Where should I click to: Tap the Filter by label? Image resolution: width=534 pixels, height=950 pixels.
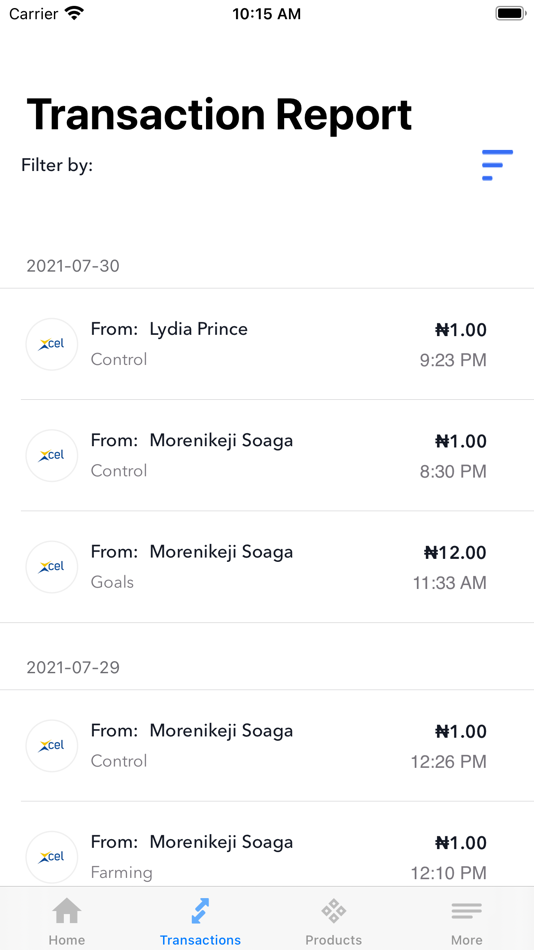[57, 165]
